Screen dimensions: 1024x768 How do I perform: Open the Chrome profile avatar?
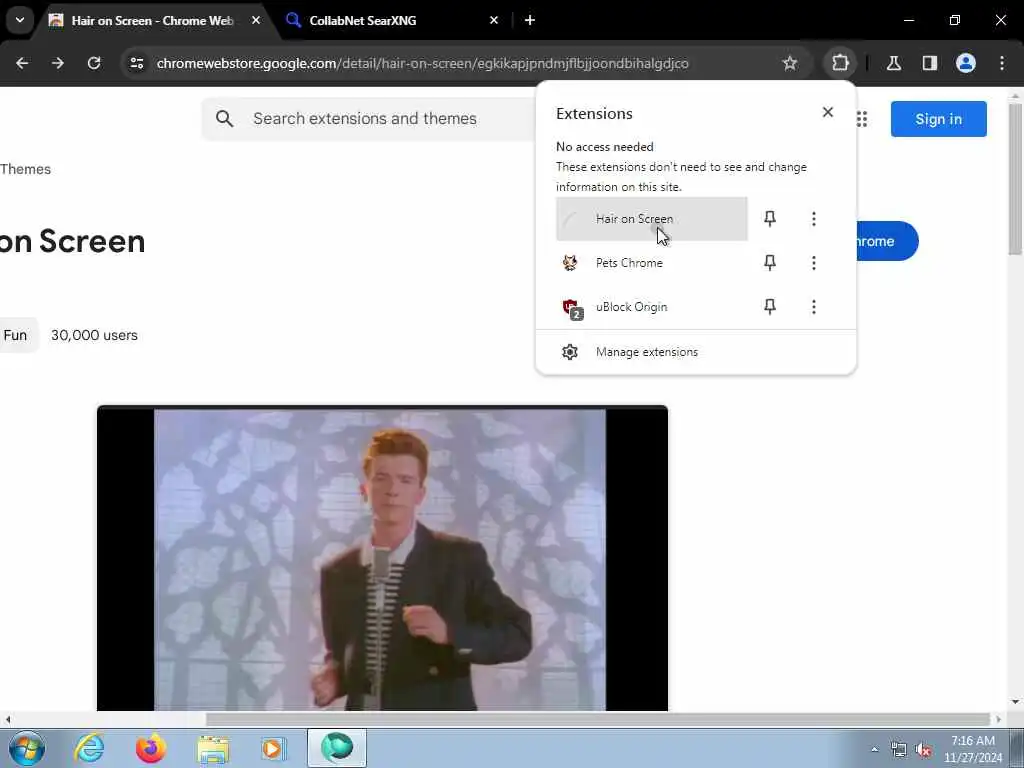[965, 63]
